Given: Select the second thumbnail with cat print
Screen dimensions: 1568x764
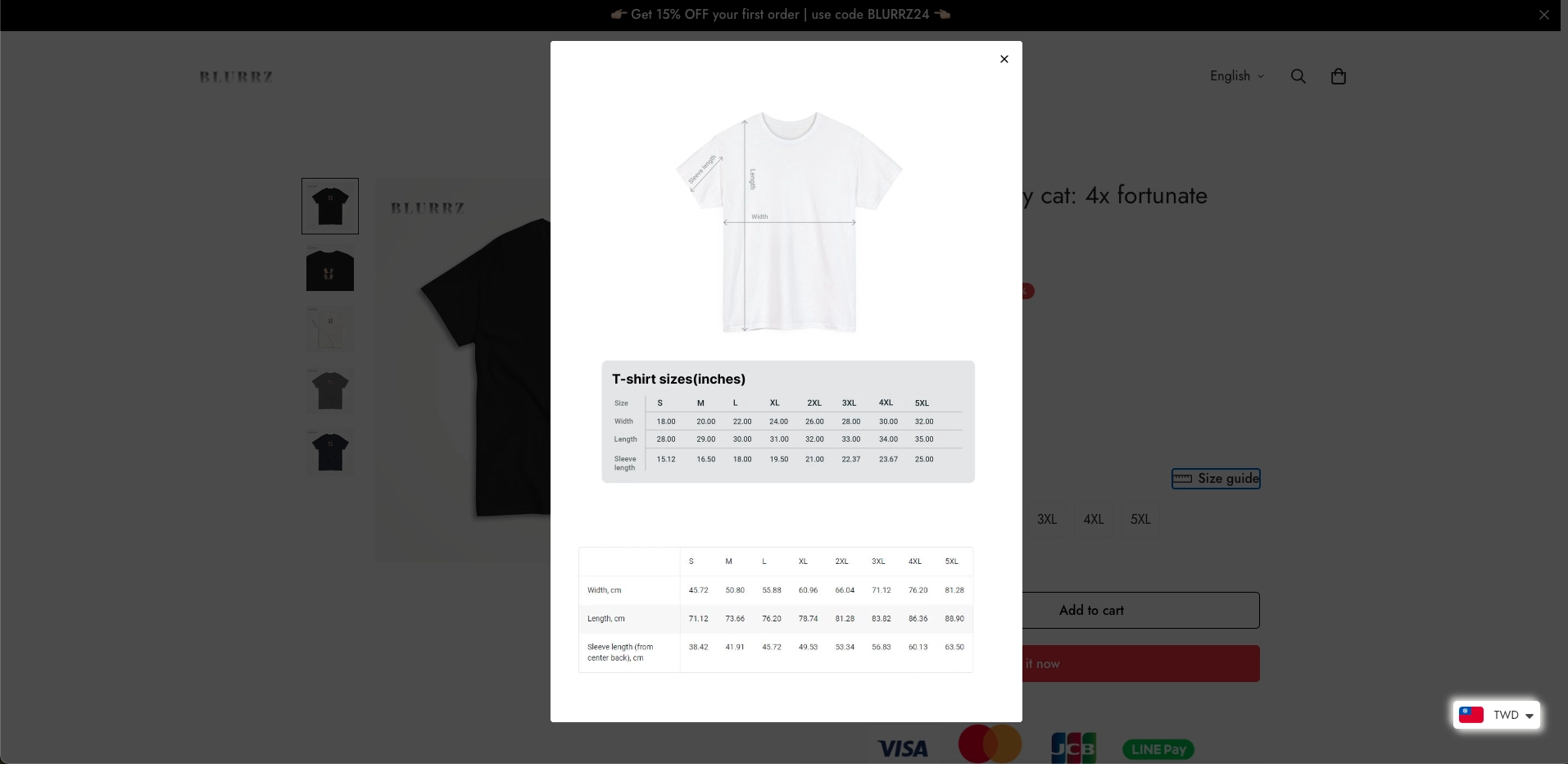Looking at the screenshot, I should coord(330,268).
